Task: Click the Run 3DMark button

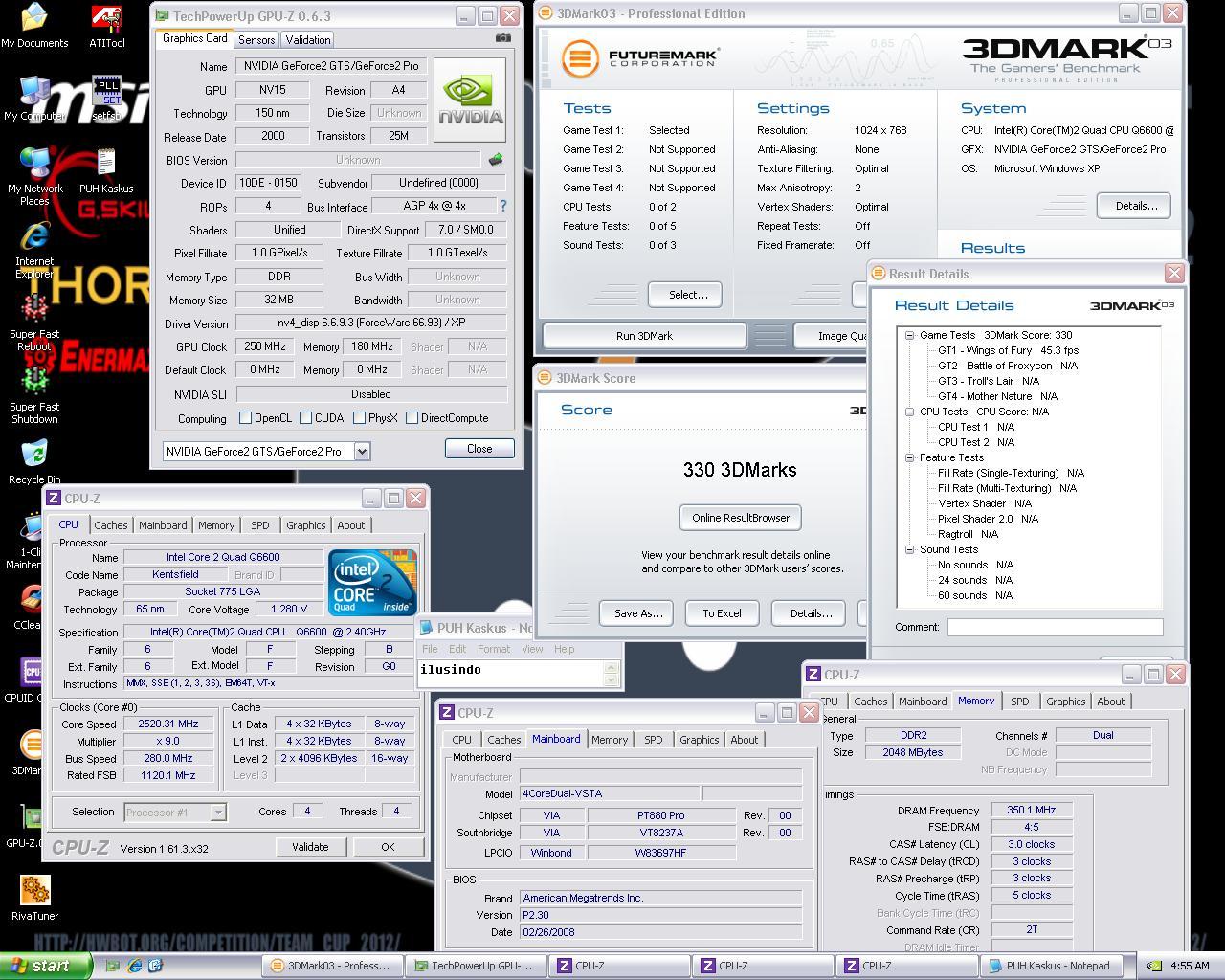Action: tap(644, 336)
